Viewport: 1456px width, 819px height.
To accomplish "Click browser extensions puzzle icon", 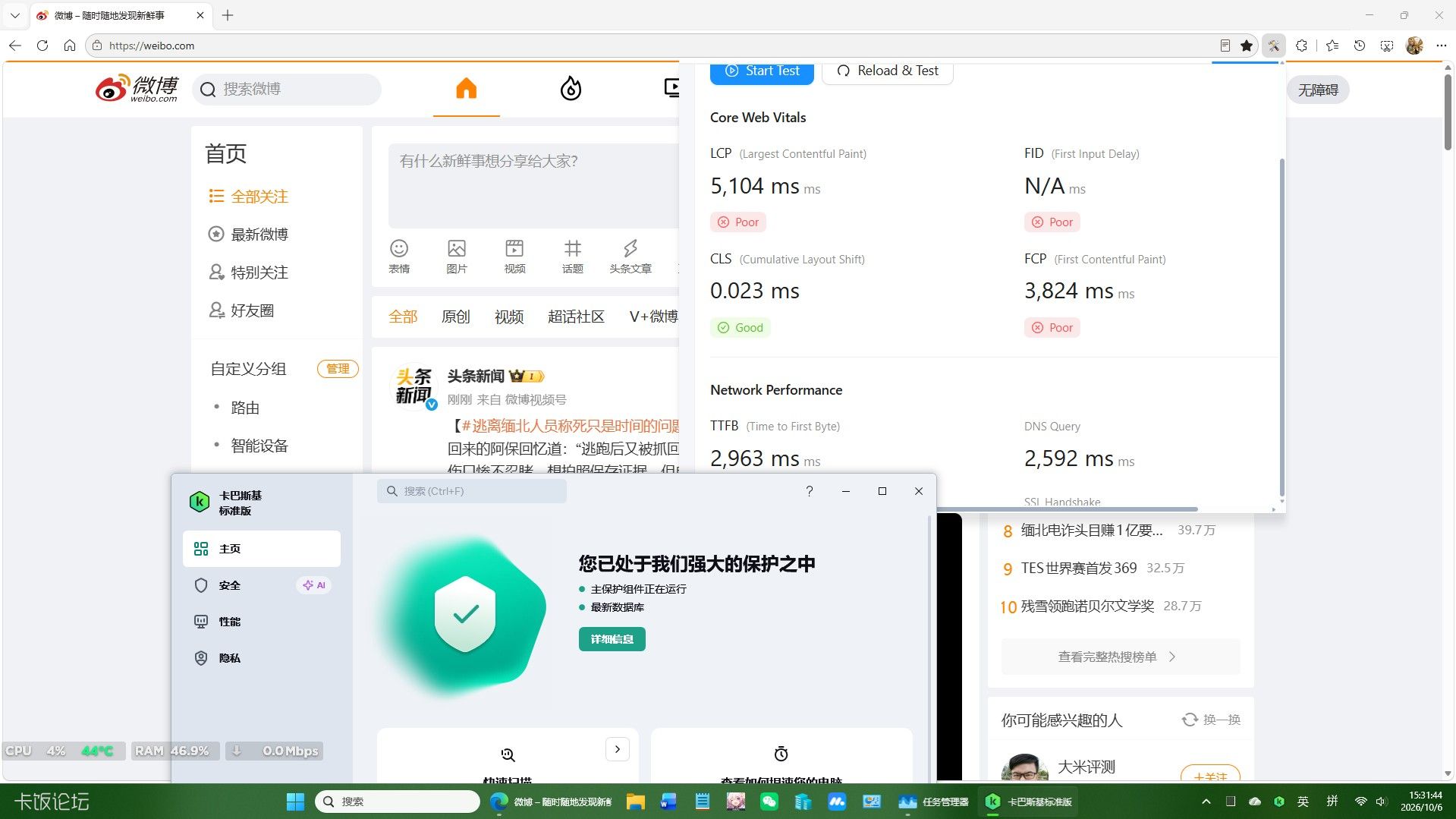I will point(1302,46).
